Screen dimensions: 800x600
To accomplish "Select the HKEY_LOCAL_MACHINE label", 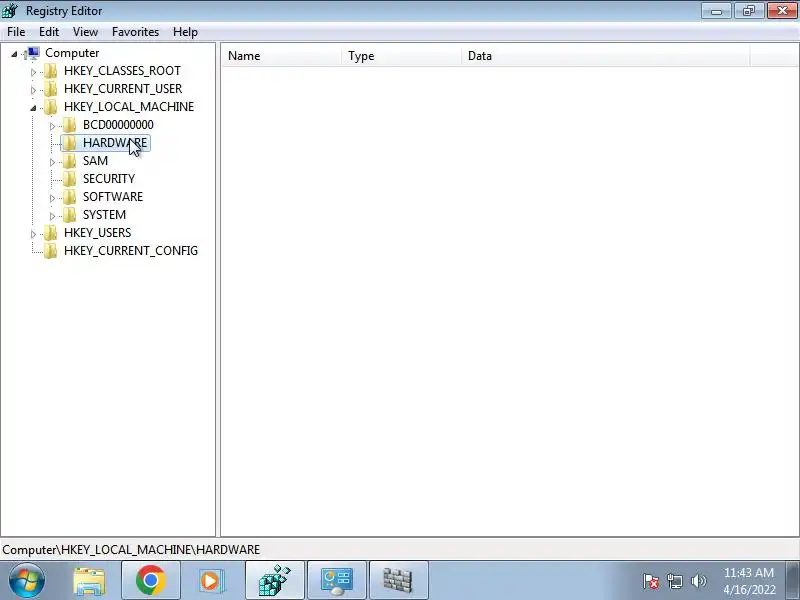I will (129, 107).
